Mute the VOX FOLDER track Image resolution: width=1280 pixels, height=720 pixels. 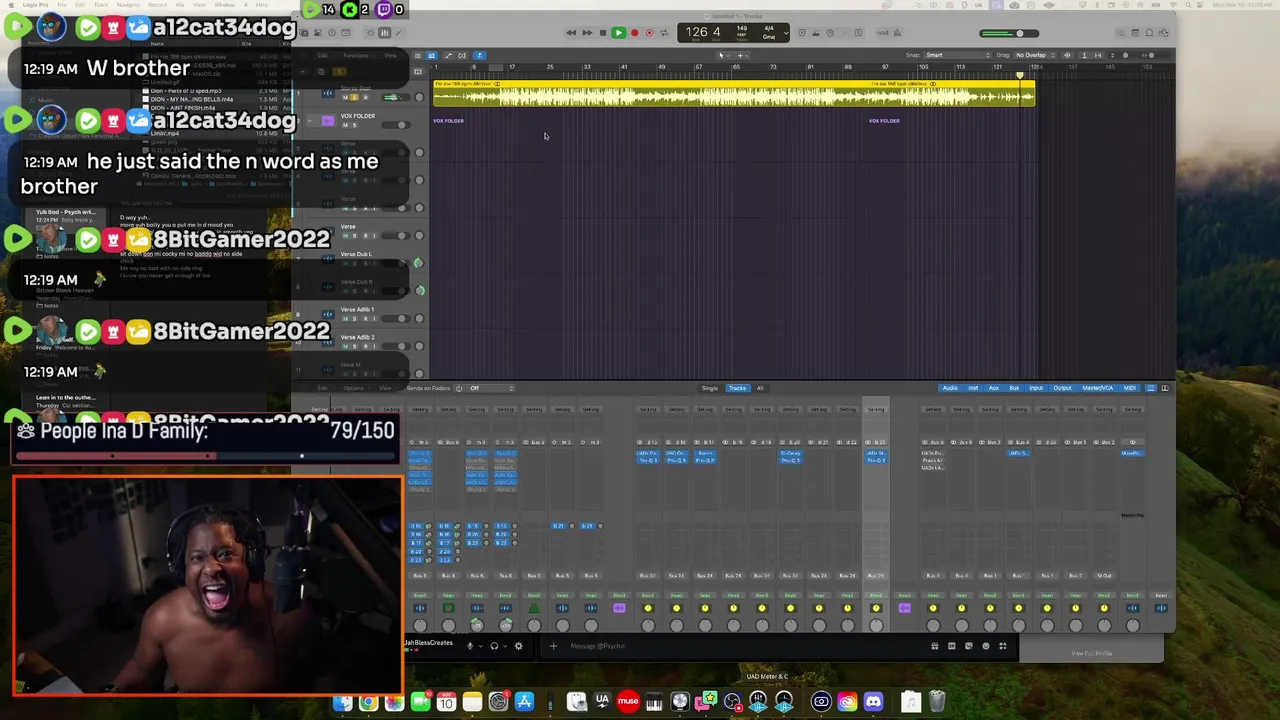345,125
